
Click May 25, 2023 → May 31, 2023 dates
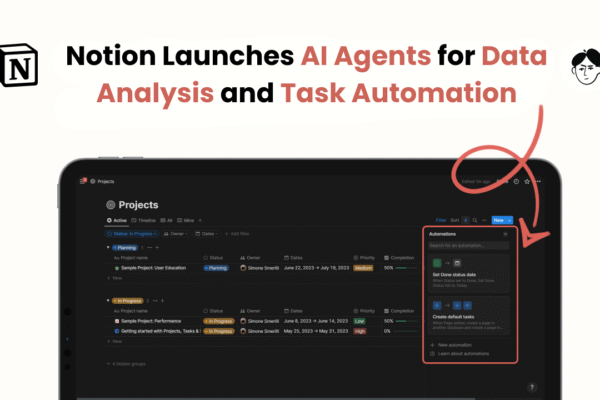coord(316,331)
